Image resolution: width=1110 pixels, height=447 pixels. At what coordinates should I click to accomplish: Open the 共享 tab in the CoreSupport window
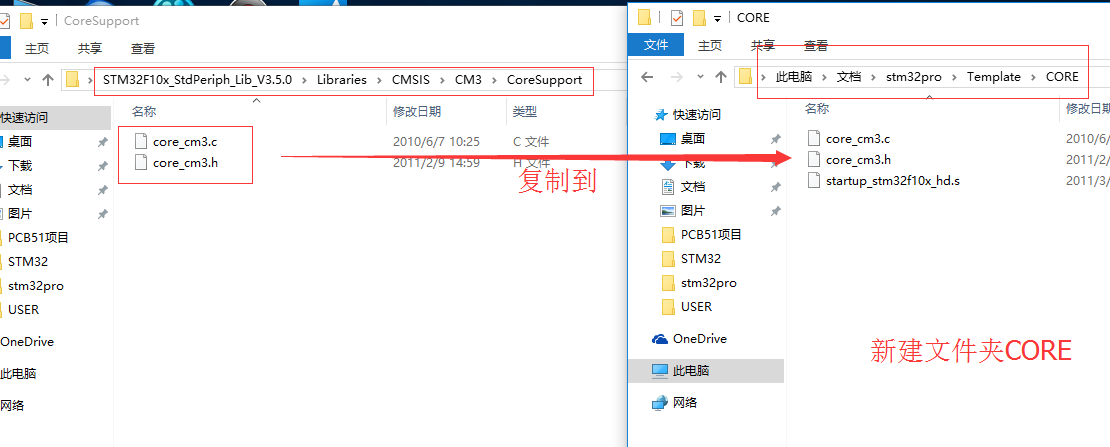tap(90, 48)
